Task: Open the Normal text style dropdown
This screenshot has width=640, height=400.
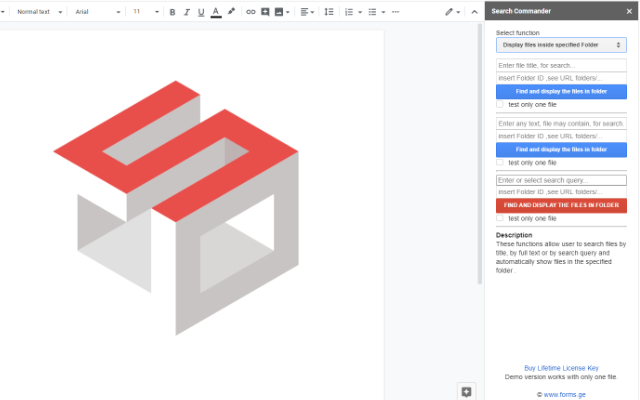Action: (x=40, y=12)
